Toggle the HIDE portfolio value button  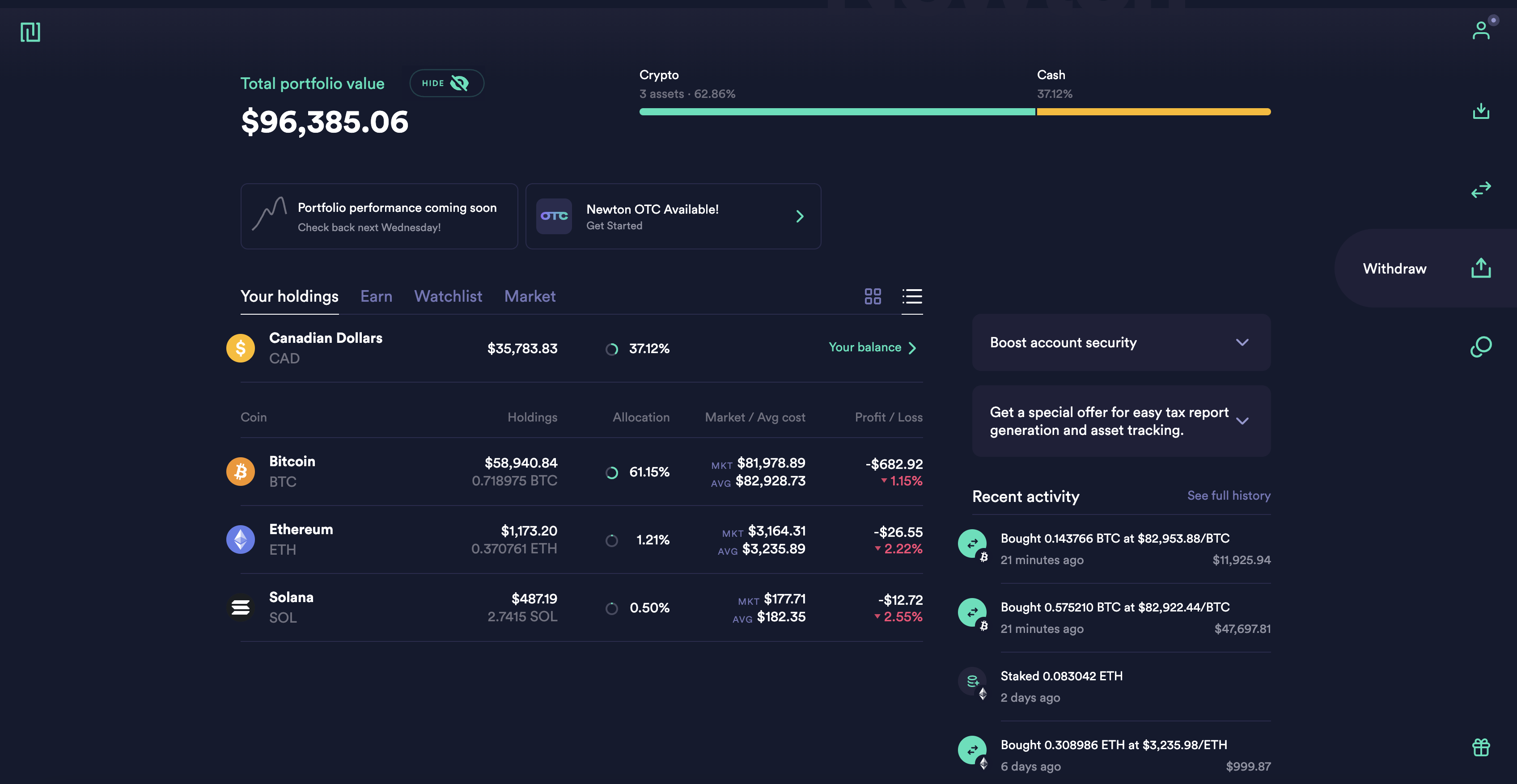[x=446, y=83]
